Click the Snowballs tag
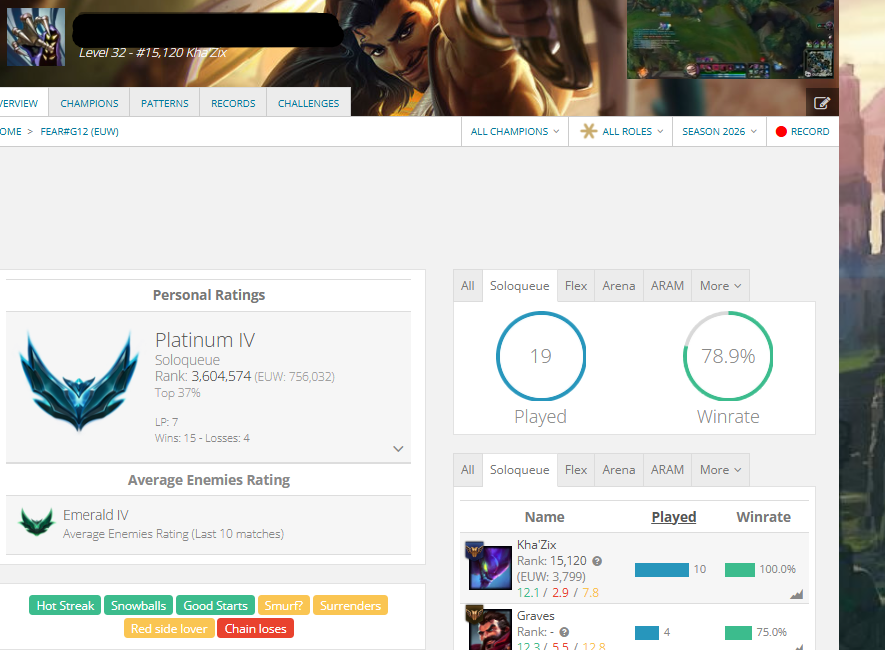The image size is (885, 650). [138, 605]
